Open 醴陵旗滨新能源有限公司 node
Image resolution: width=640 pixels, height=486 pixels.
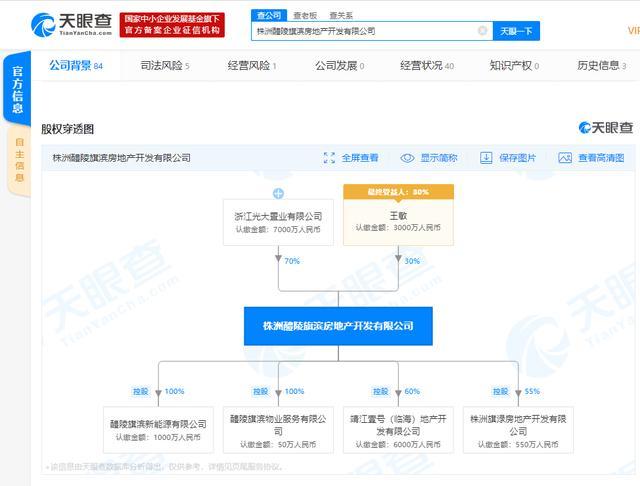point(158,430)
